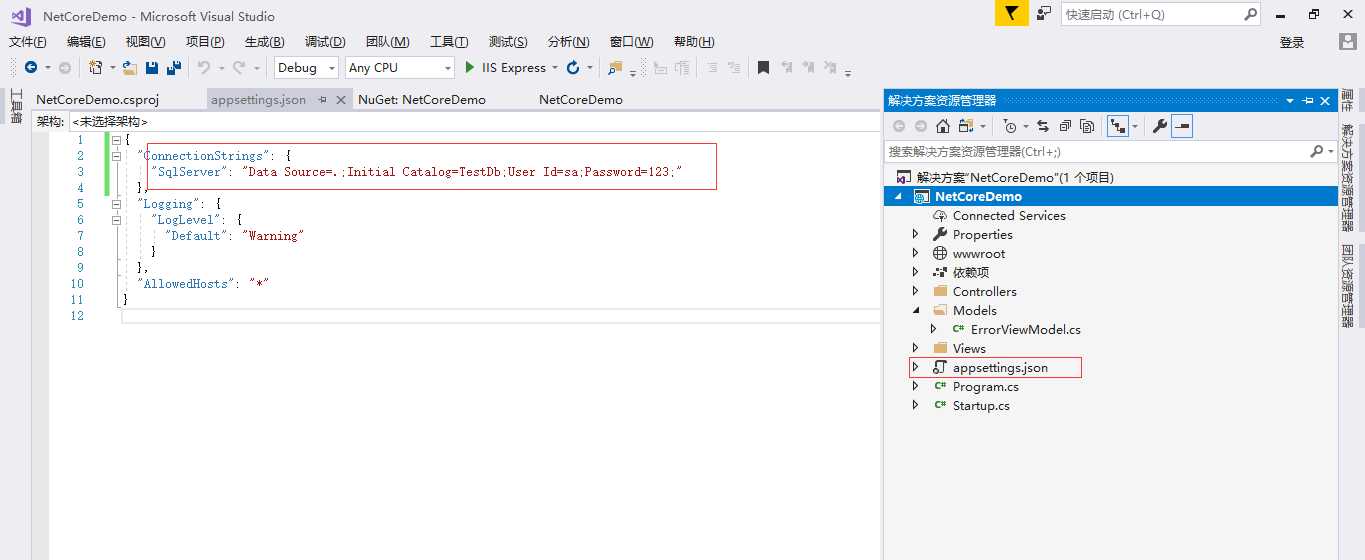Viewport: 1365px width, 560px height.
Task: Click the Show All Files icon in Solution Explorer
Action: pos(1087,126)
